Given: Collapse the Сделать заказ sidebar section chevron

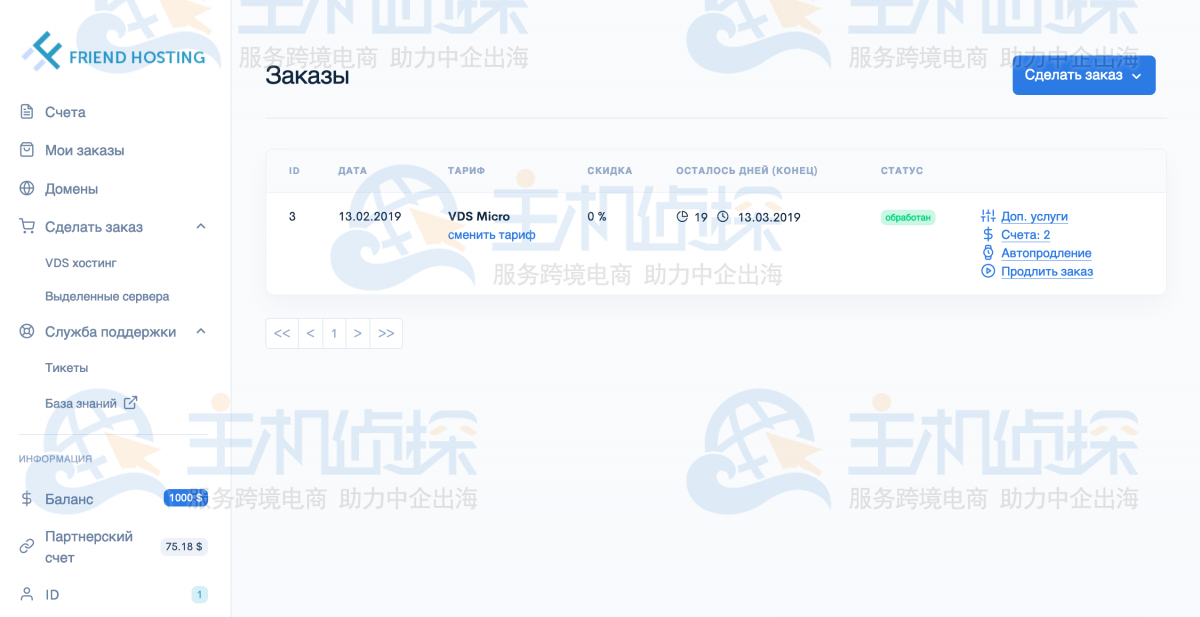Looking at the screenshot, I should coord(201,227).
